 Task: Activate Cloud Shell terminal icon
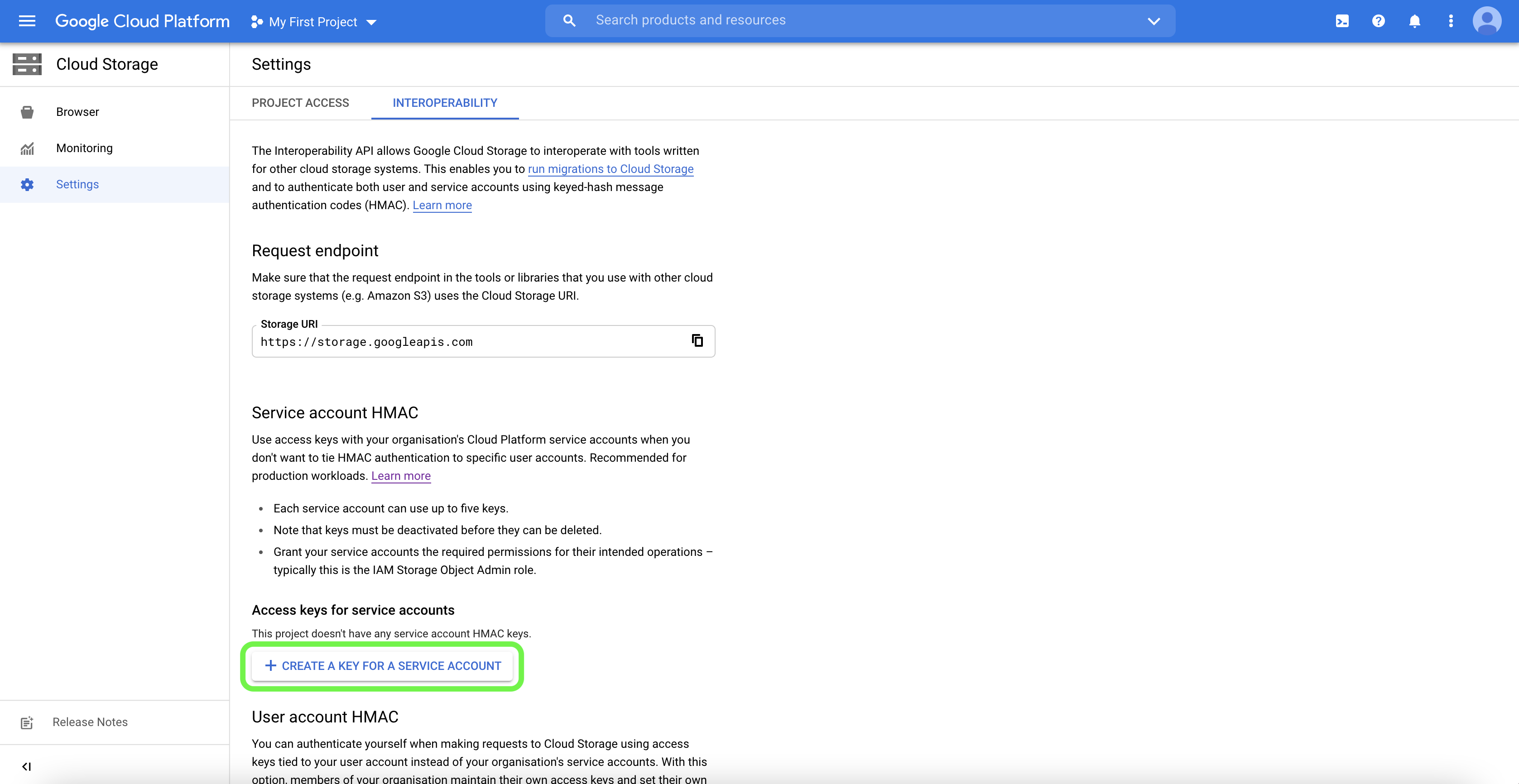pyautogui.click(x=1342, y=21)
